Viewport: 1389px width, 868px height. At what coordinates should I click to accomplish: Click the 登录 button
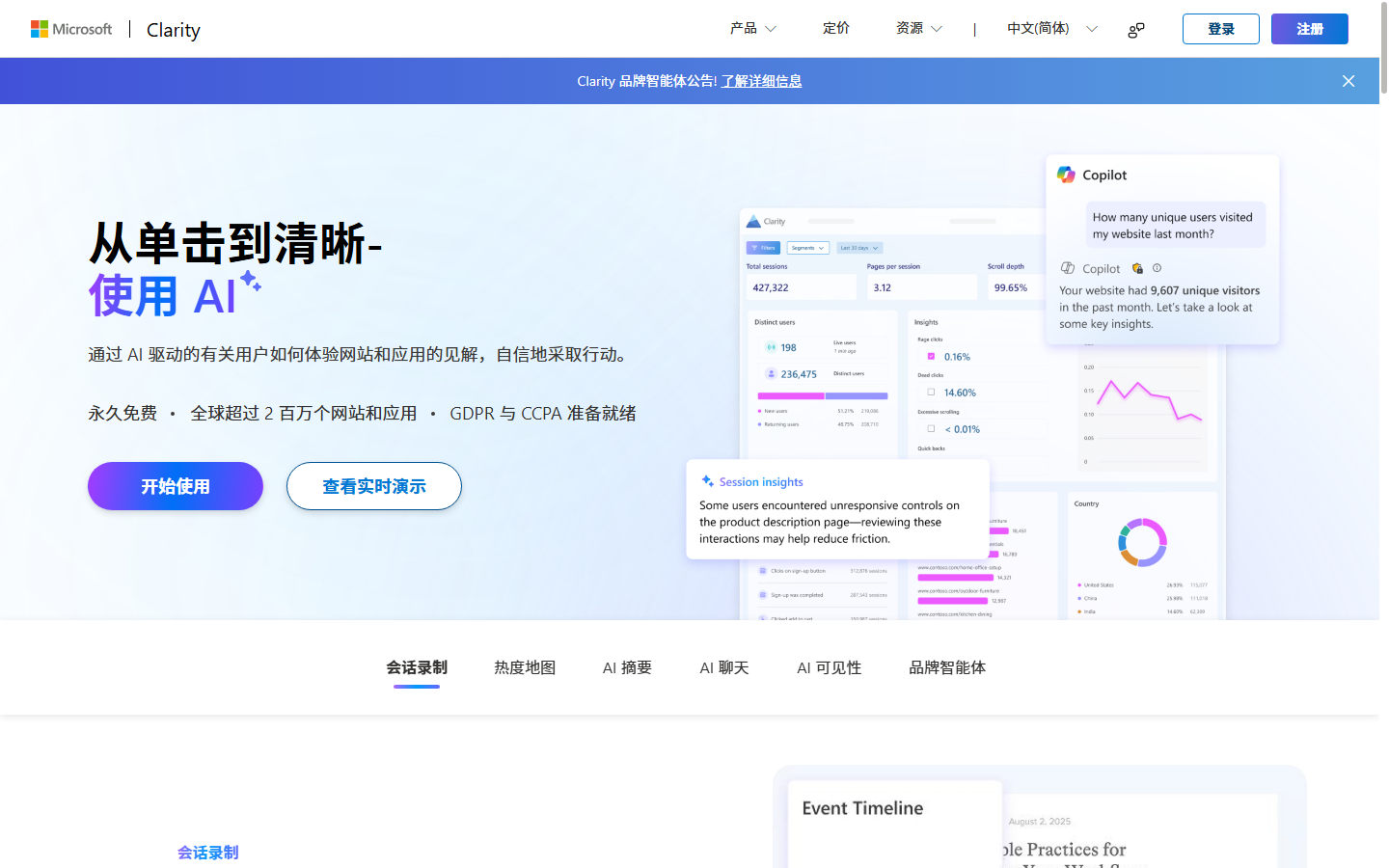1221,29
